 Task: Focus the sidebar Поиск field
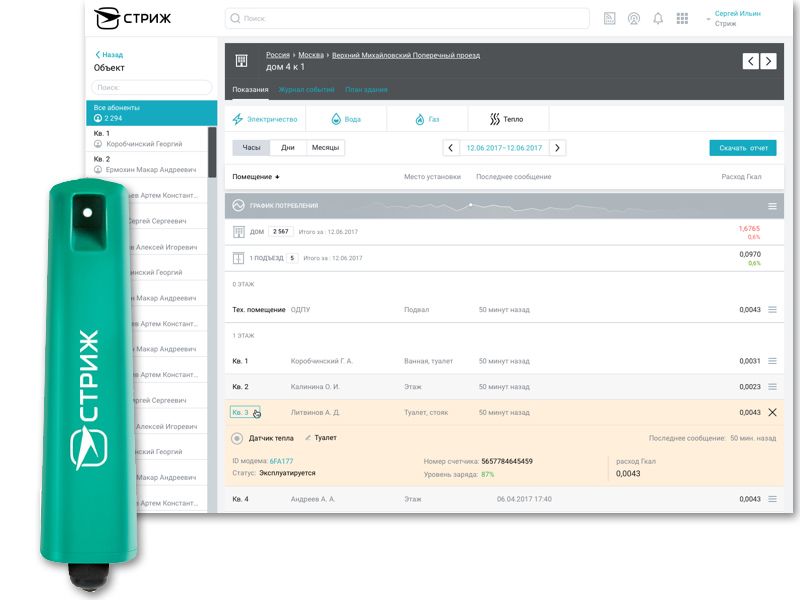[x=152, y=87]
